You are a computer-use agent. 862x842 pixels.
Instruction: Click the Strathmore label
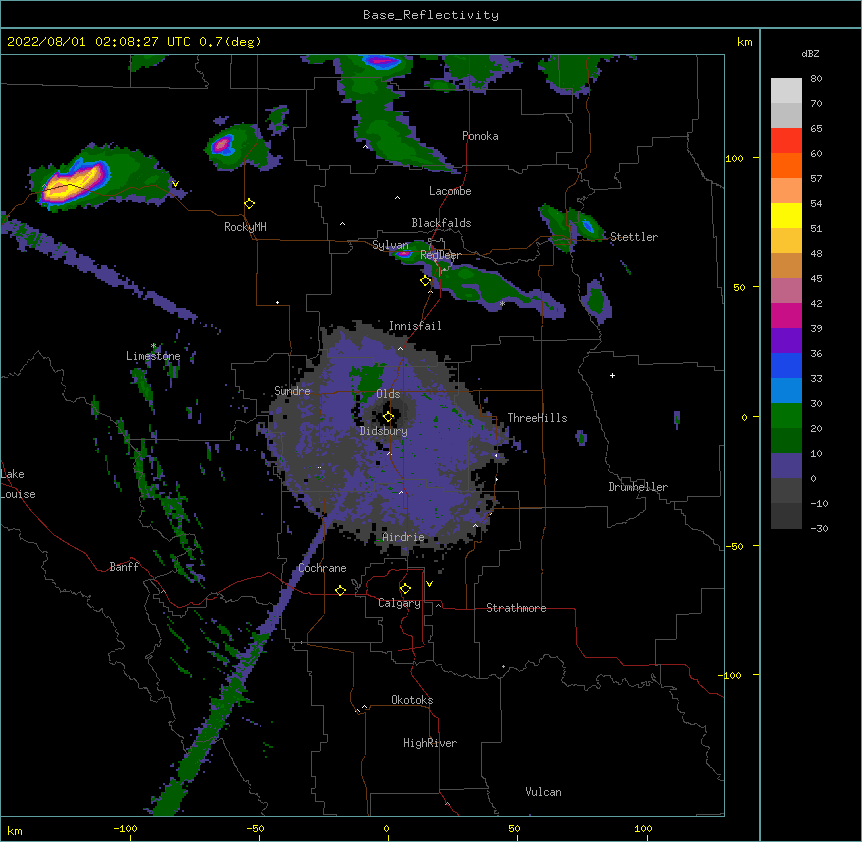(x=516, y=608)
